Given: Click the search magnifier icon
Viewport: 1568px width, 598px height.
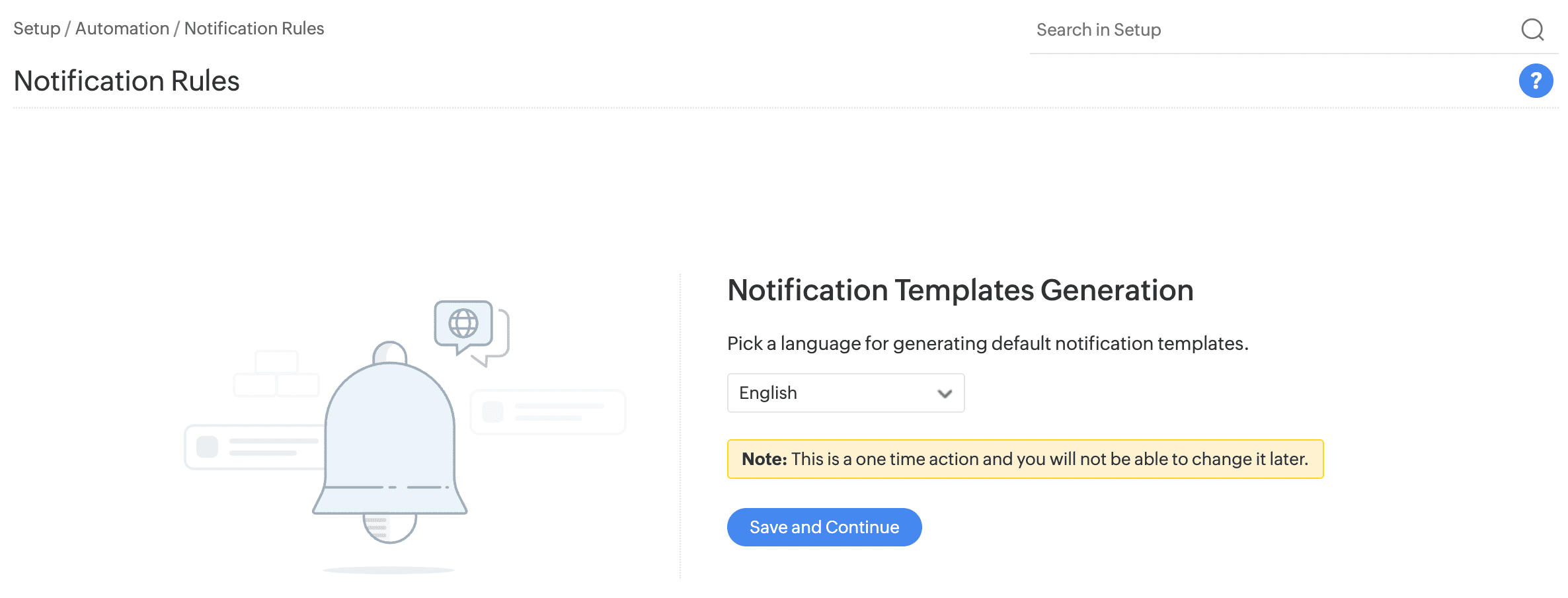Looking at the screenshot, I should pos(1532,30).
